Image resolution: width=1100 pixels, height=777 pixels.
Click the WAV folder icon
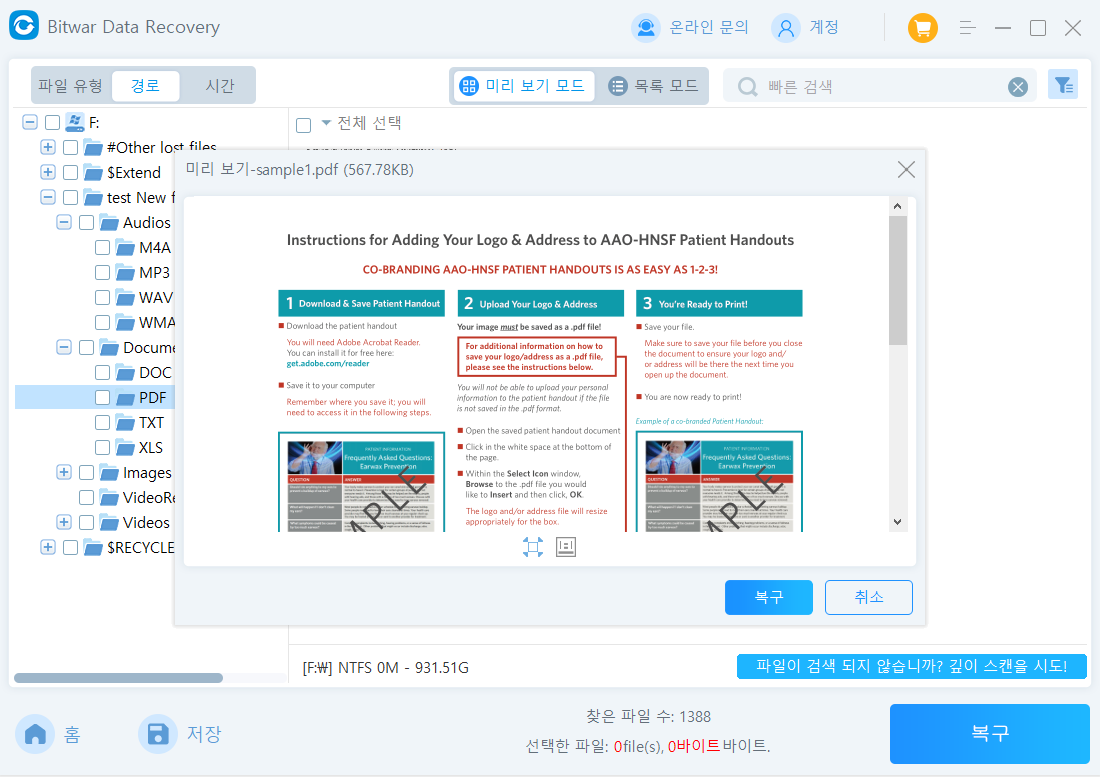(126, 297)
